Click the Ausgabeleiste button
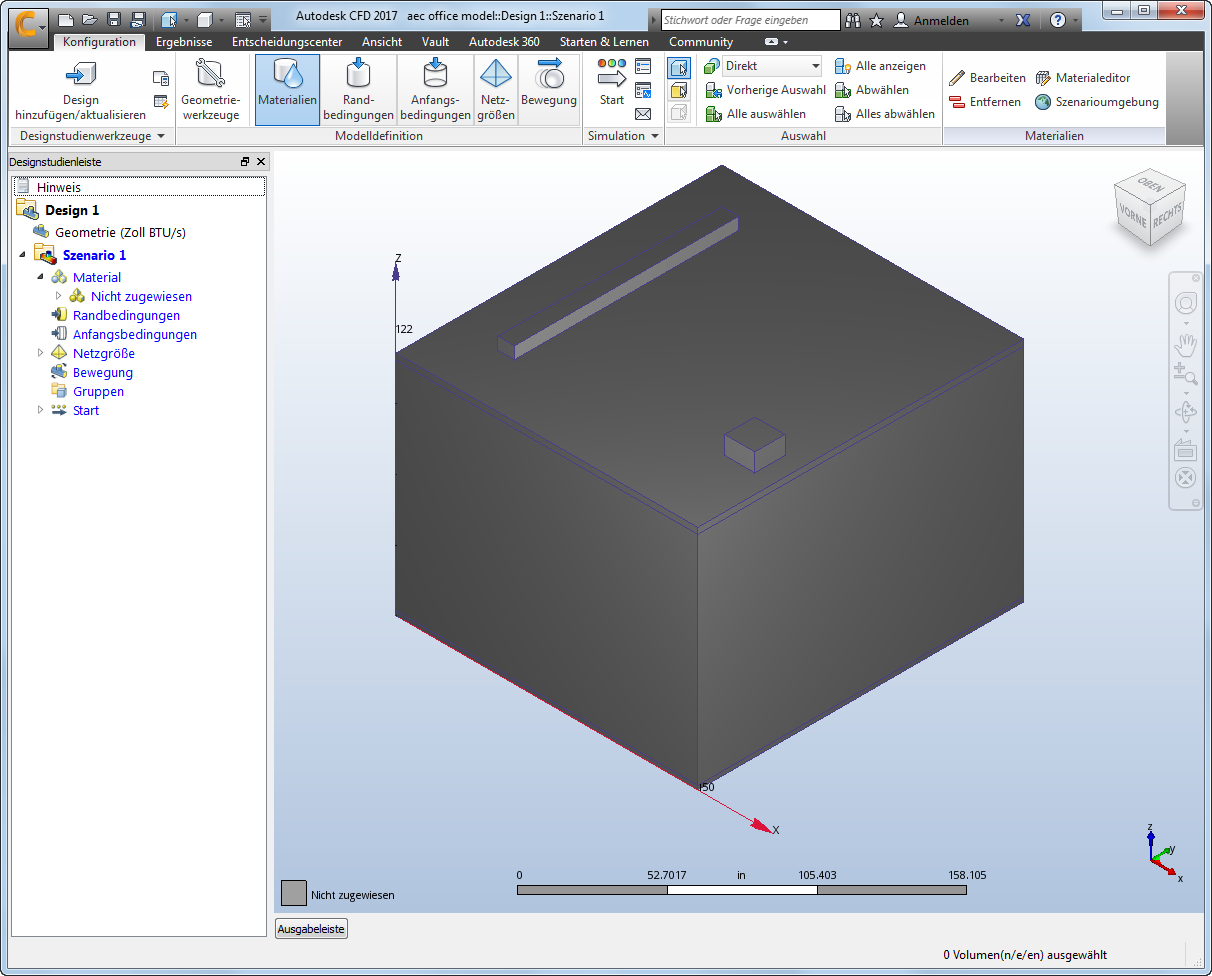The image size is (1212, 976). 311,929
